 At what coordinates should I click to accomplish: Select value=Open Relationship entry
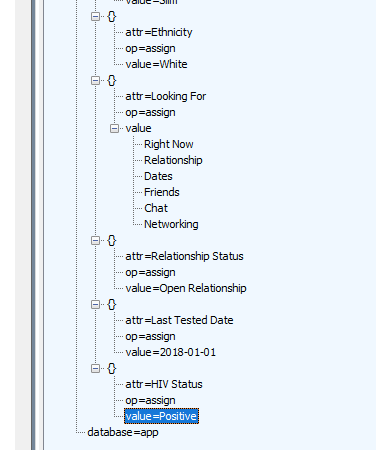coord(186,288)
